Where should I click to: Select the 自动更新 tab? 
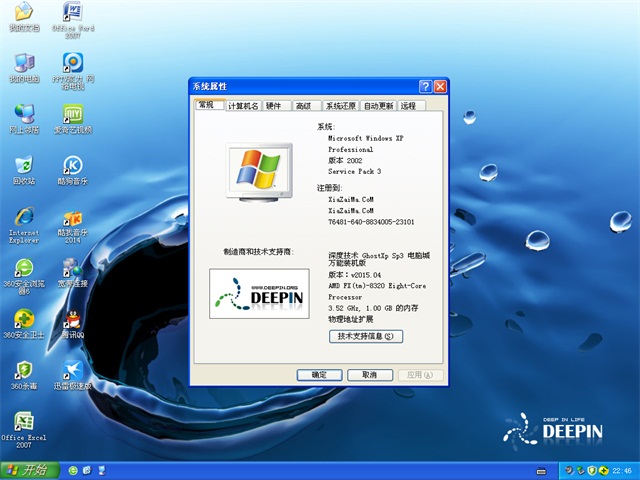tap(378, 105)
